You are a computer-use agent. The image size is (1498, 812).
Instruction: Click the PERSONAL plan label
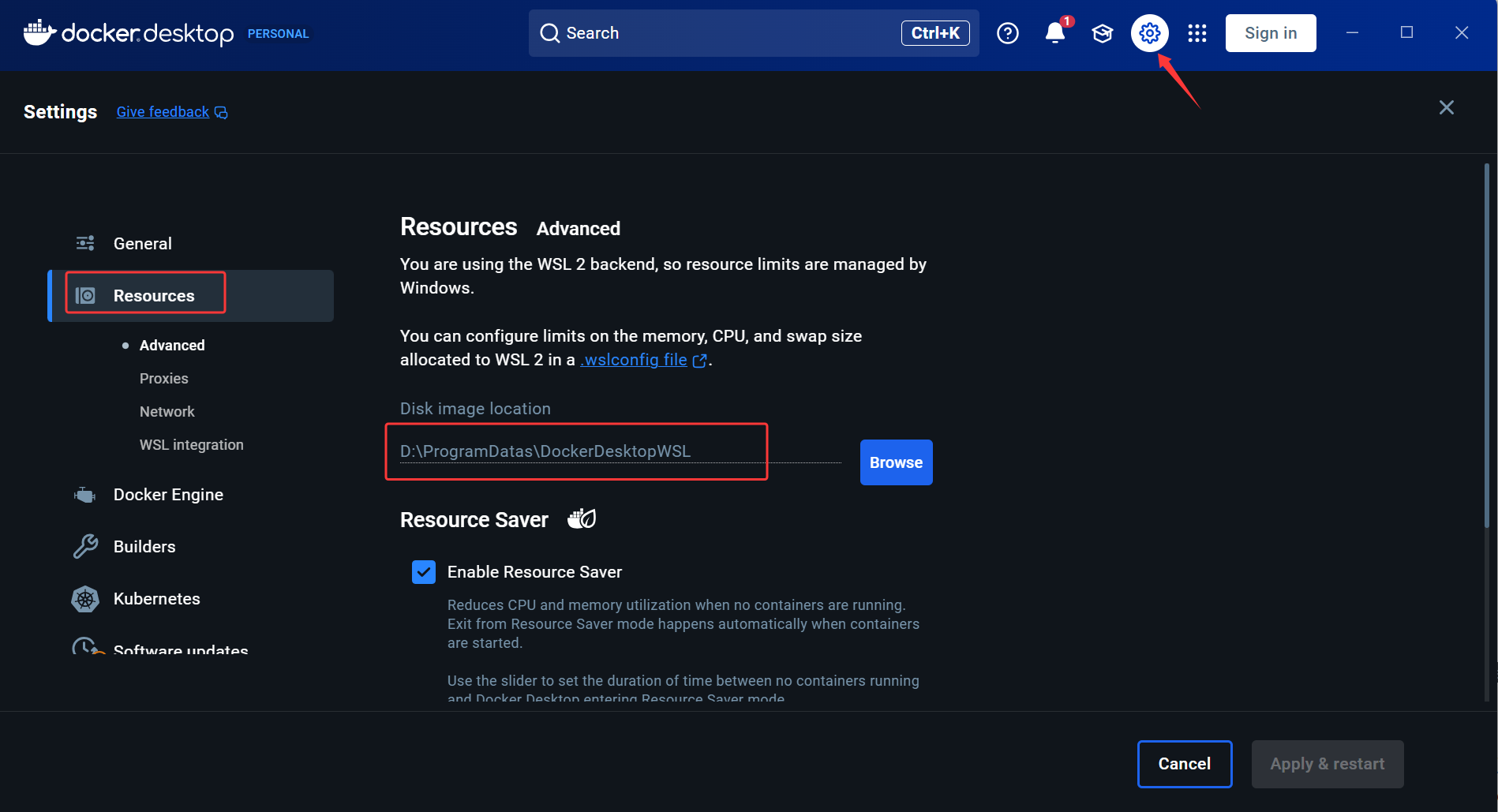click(x=279, y=34)
